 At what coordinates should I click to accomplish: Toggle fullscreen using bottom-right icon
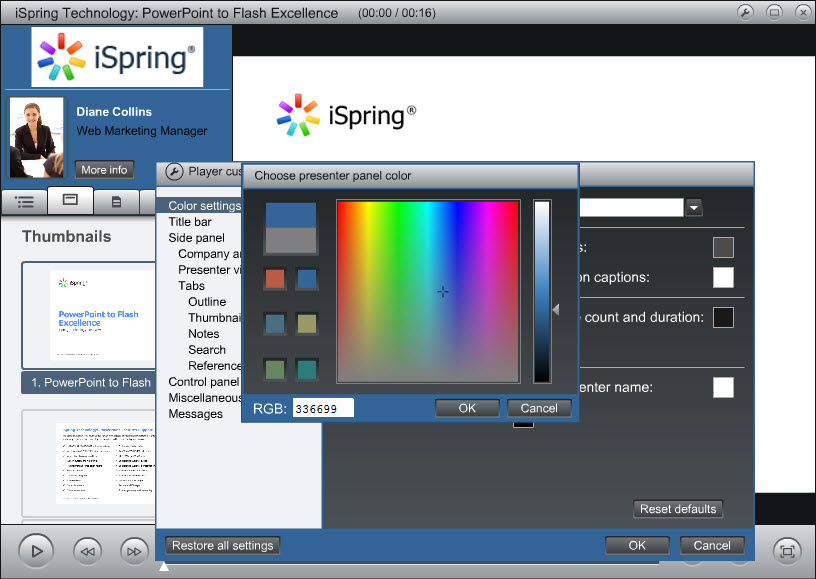(787, 551)
